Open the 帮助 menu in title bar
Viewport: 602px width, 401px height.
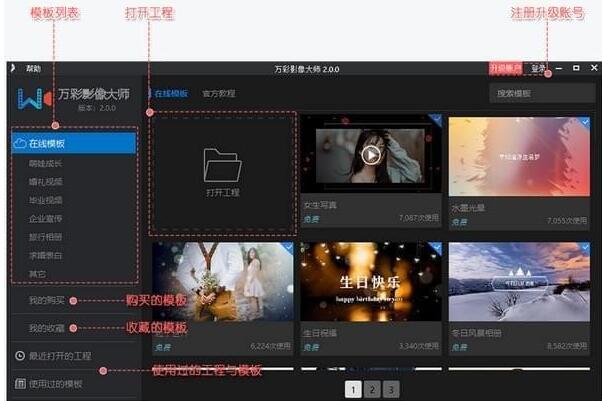coord(33,69)
